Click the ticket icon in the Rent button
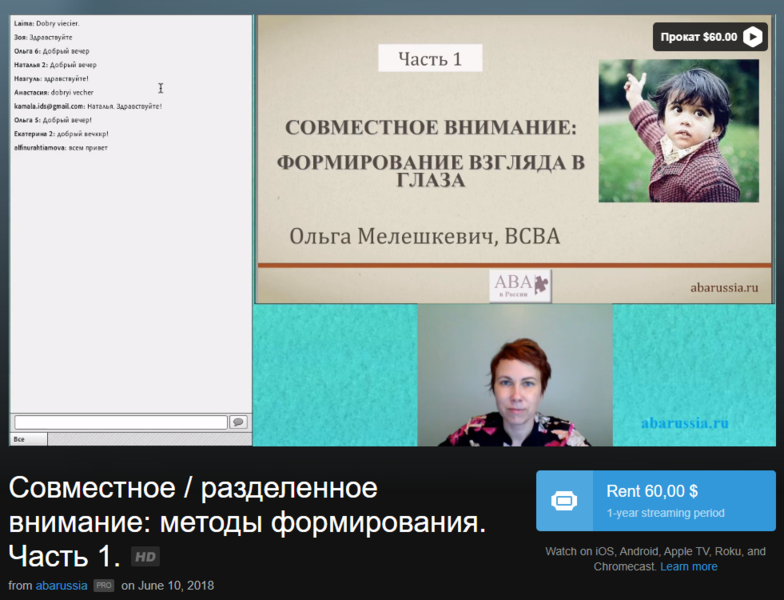 coord(564,500)
